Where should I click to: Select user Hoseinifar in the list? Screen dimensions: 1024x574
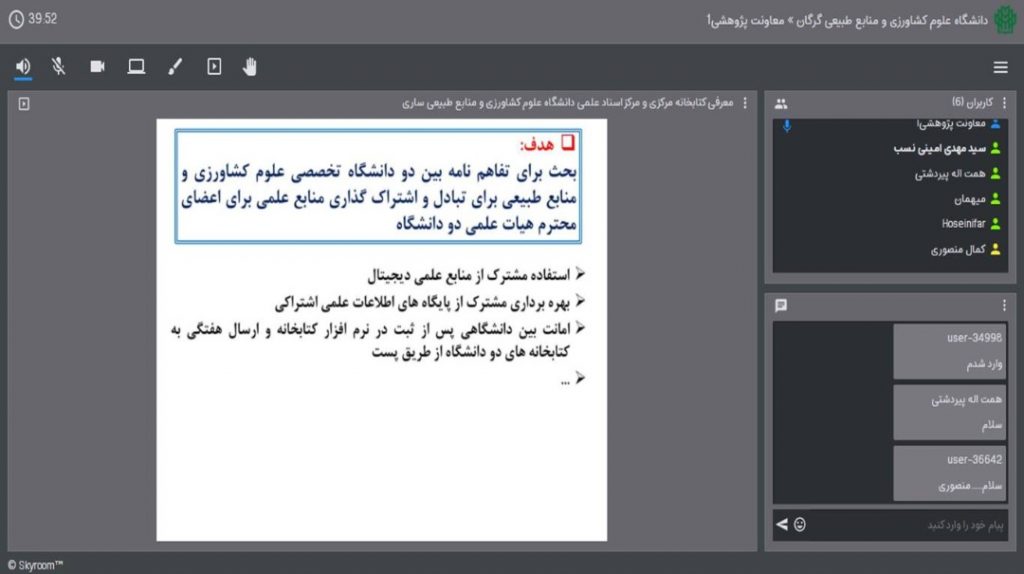coord(964,223)
